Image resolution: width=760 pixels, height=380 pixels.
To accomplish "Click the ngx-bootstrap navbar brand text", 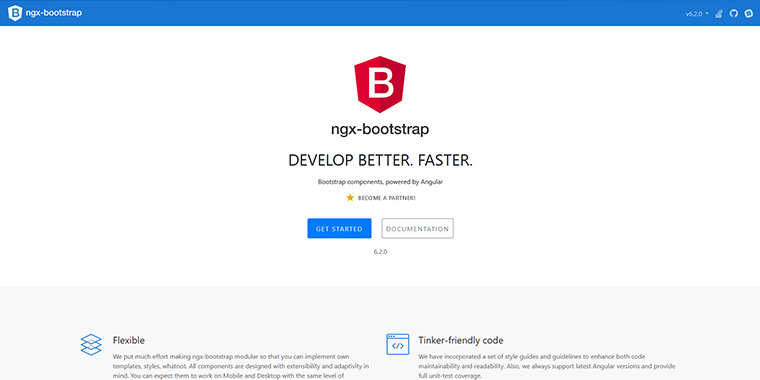I will pos(53,13).
